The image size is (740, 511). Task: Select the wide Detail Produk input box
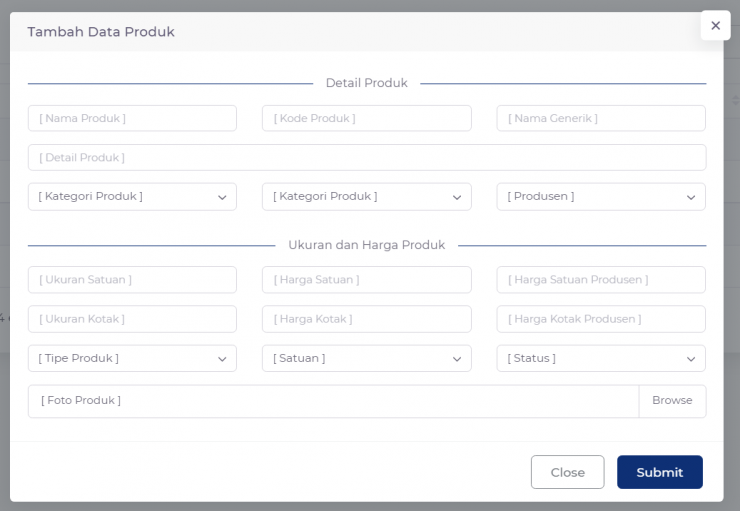(x=367, y=158)
